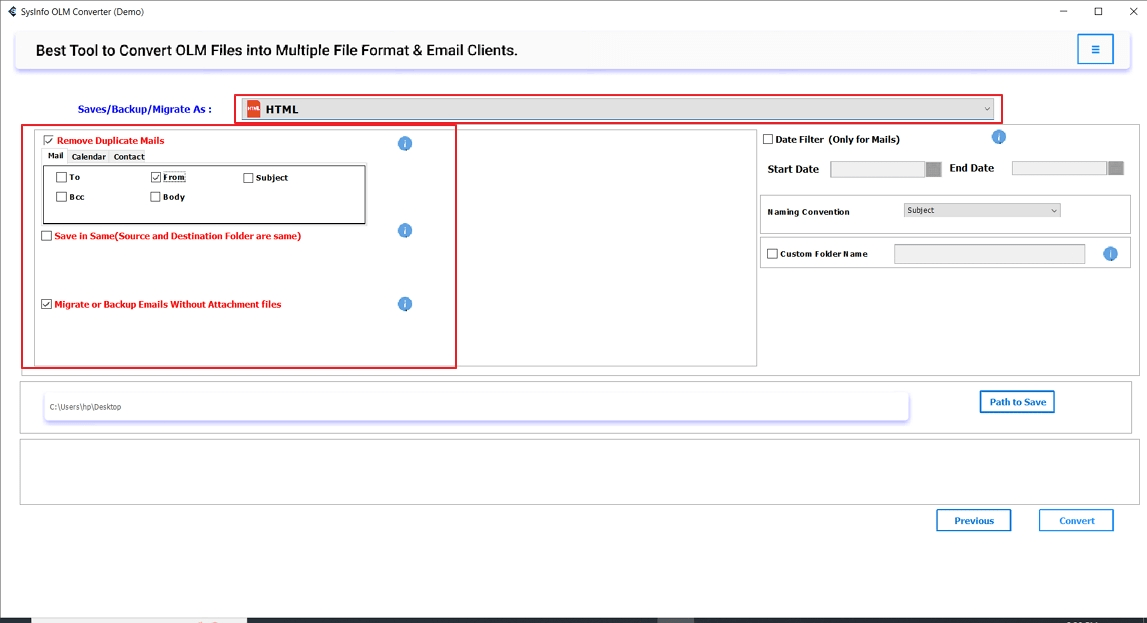Image resolution: width=1147 pixels, height=623 pixels.
Task: Check the Body duplicate criterion
Action: 155,197
